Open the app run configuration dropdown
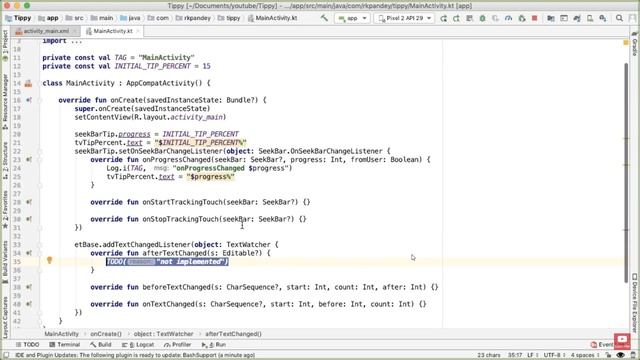640x360 pixels. tap(352, 18)
